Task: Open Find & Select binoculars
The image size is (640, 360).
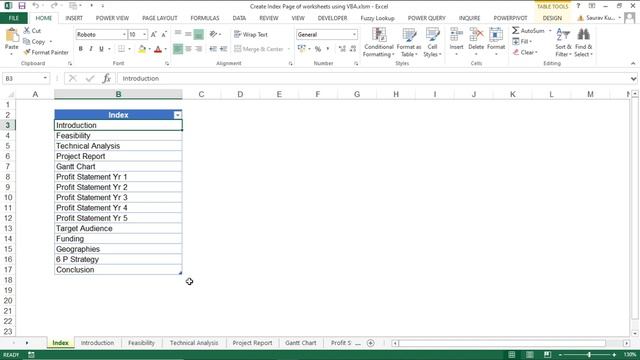Action: click(x=584, y=42)
